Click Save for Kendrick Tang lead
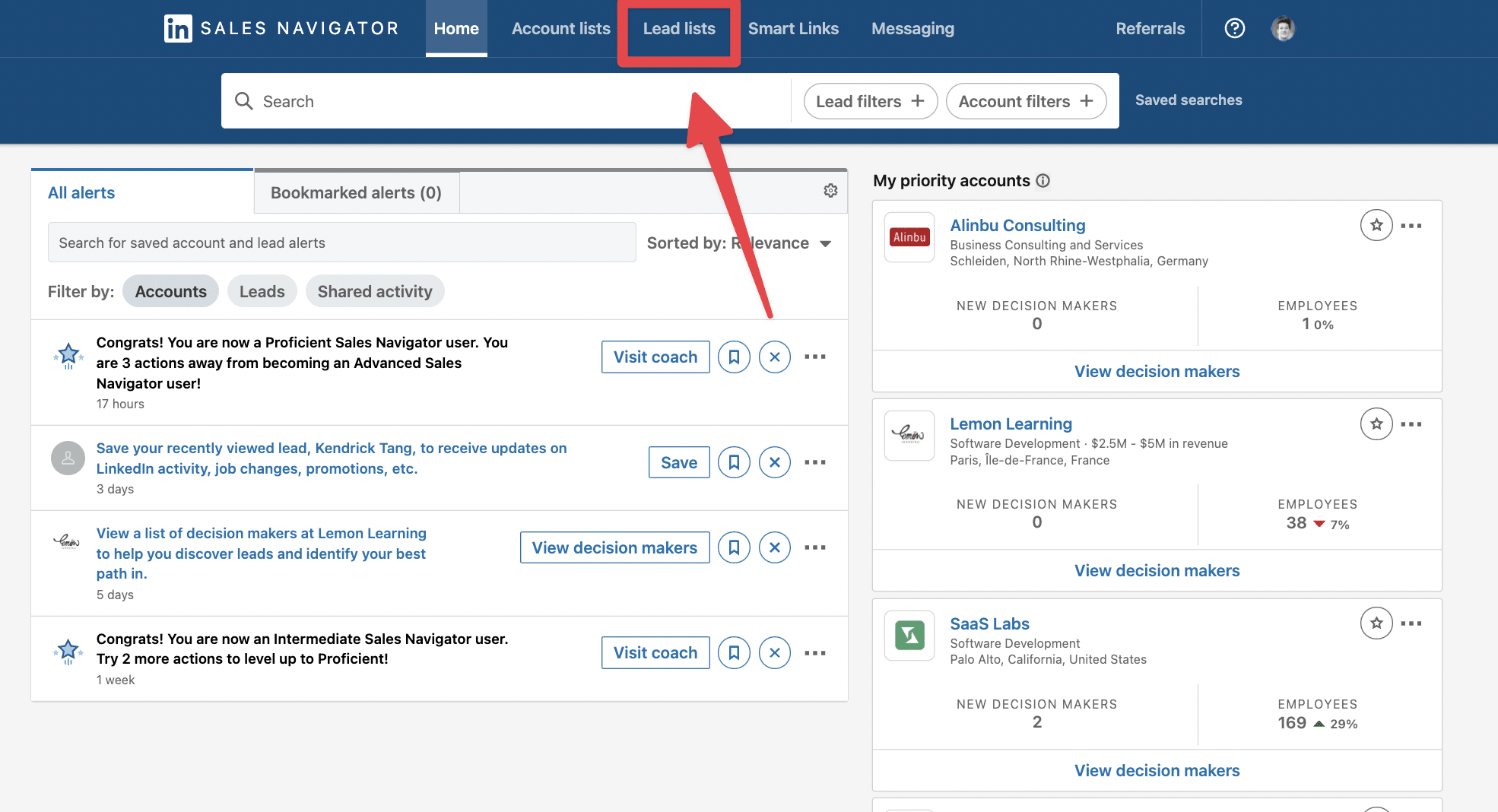The height and width of the screenshot is (812, 1498). tap(679, 462)
